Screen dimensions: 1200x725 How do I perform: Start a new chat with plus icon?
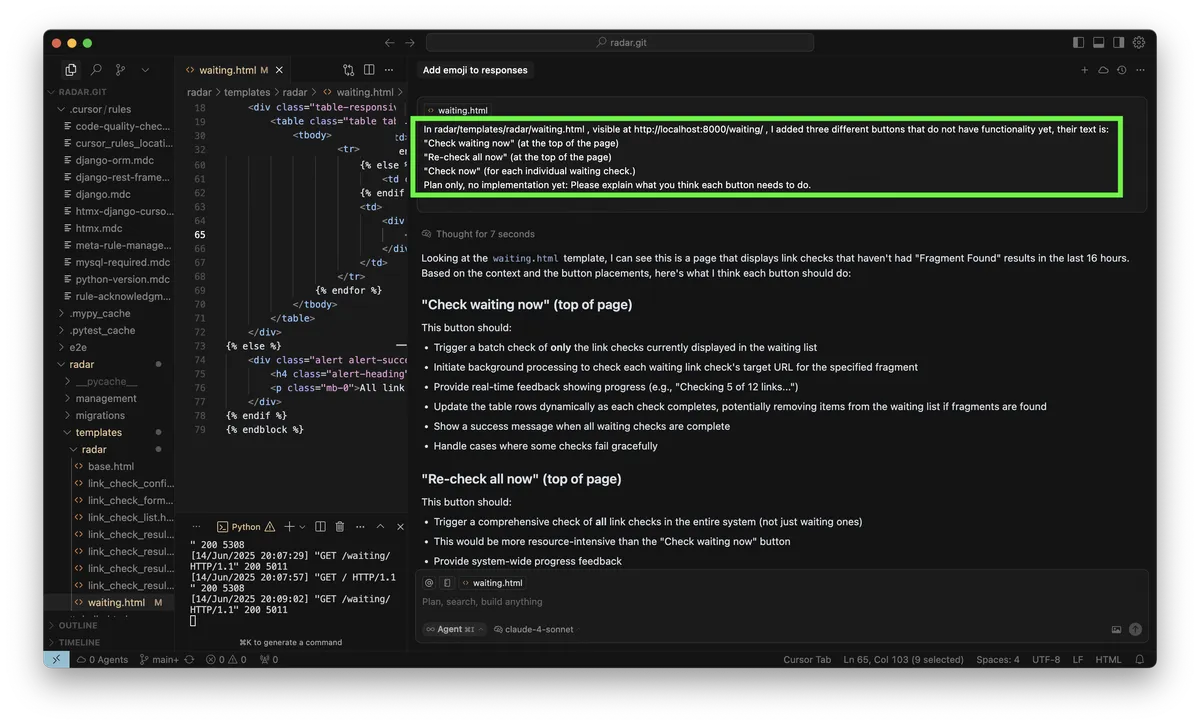point(1084,69)
